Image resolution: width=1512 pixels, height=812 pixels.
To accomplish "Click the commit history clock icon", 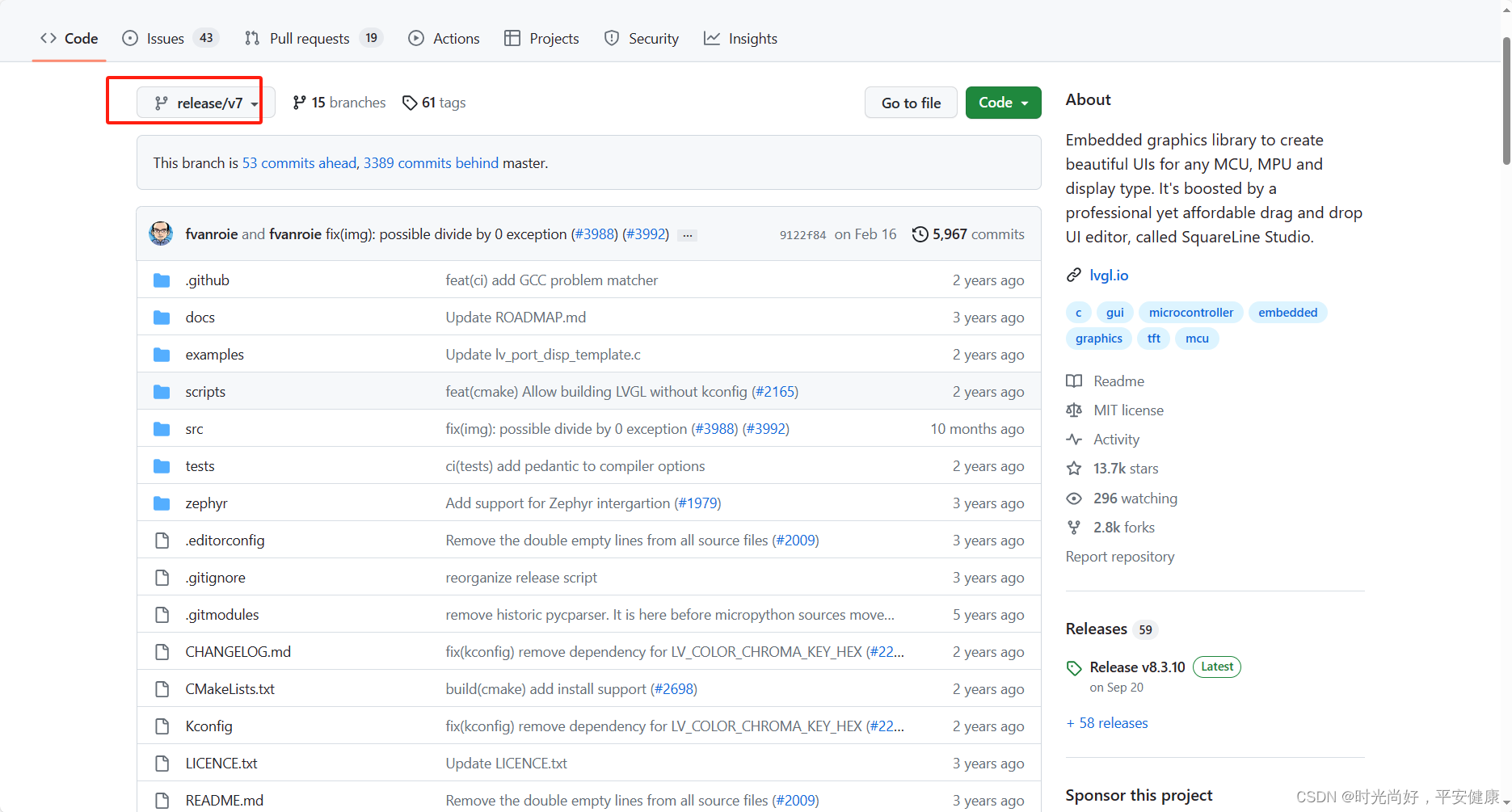I will pyautogui.click(x=920, y=234).
